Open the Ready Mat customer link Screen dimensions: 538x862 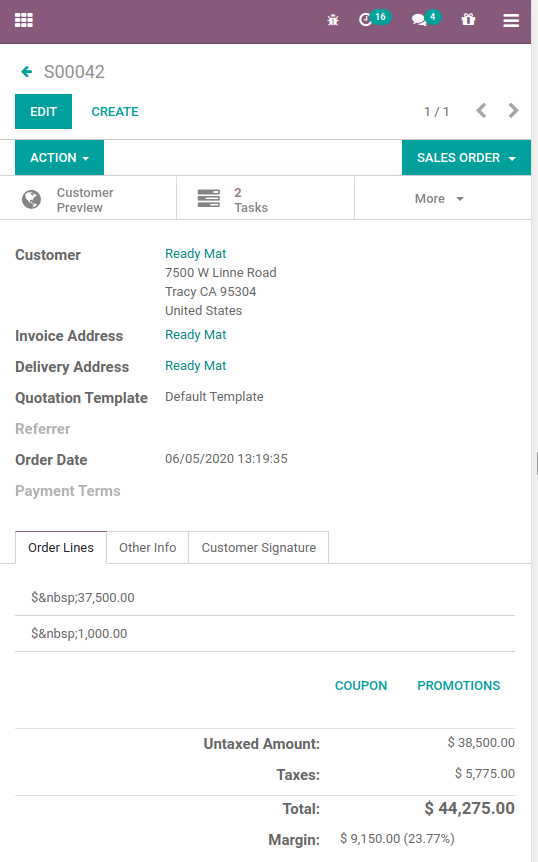pyautogui.click(x=196, y=253)
